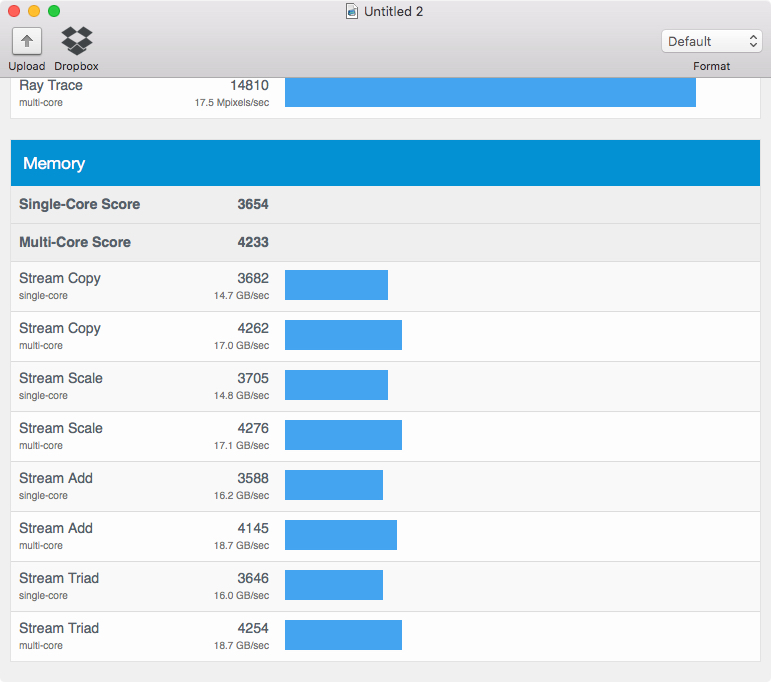Viewport: 771px width, 682px height.
Task: Select the Ray Trace score 14810
Action: tap(249, 86)
